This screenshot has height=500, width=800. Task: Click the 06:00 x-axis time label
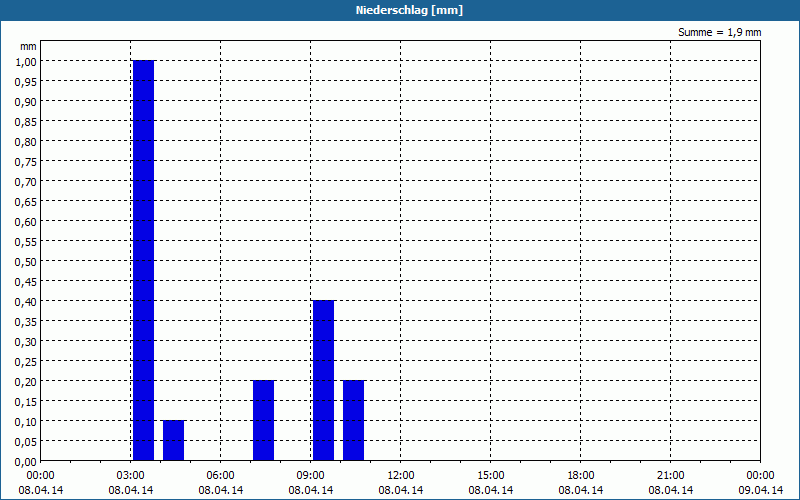pyautogui.click(x=220, y=476)
